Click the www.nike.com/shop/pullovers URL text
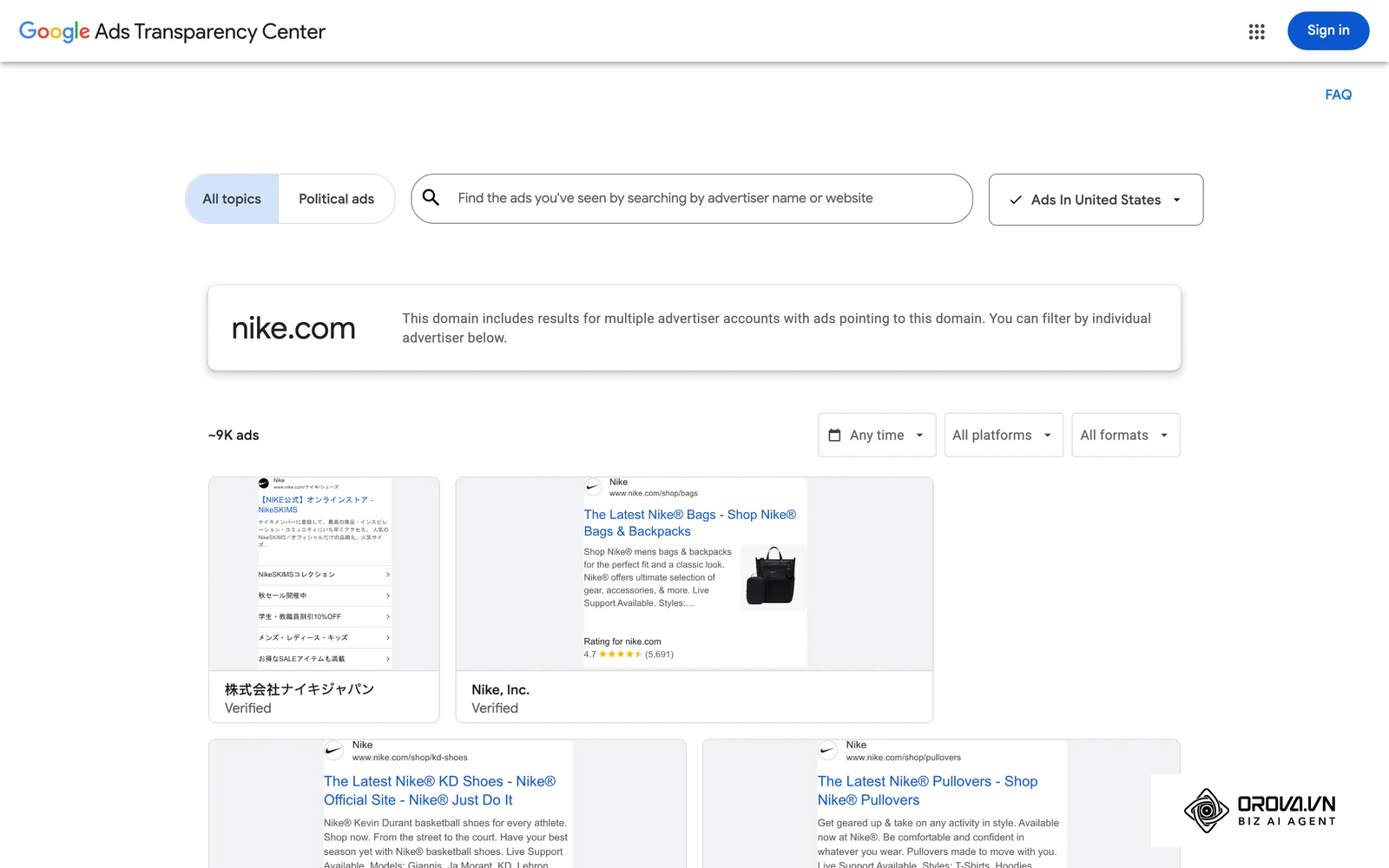Image resolution: width=1389 pixels, height=868 pixels. (x=904, y=758)
